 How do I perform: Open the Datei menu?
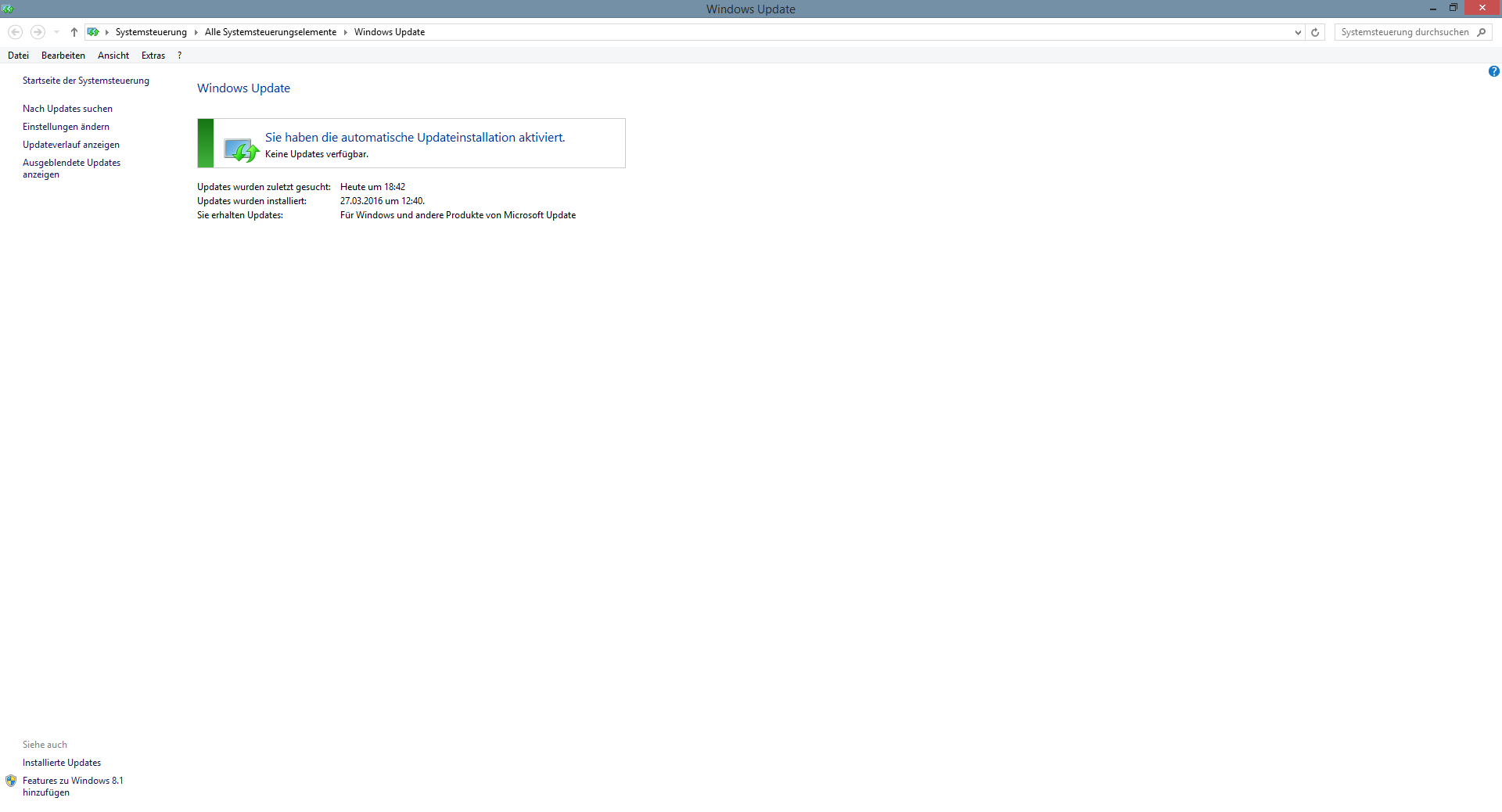pyautogui.click(x=18, y=56)
